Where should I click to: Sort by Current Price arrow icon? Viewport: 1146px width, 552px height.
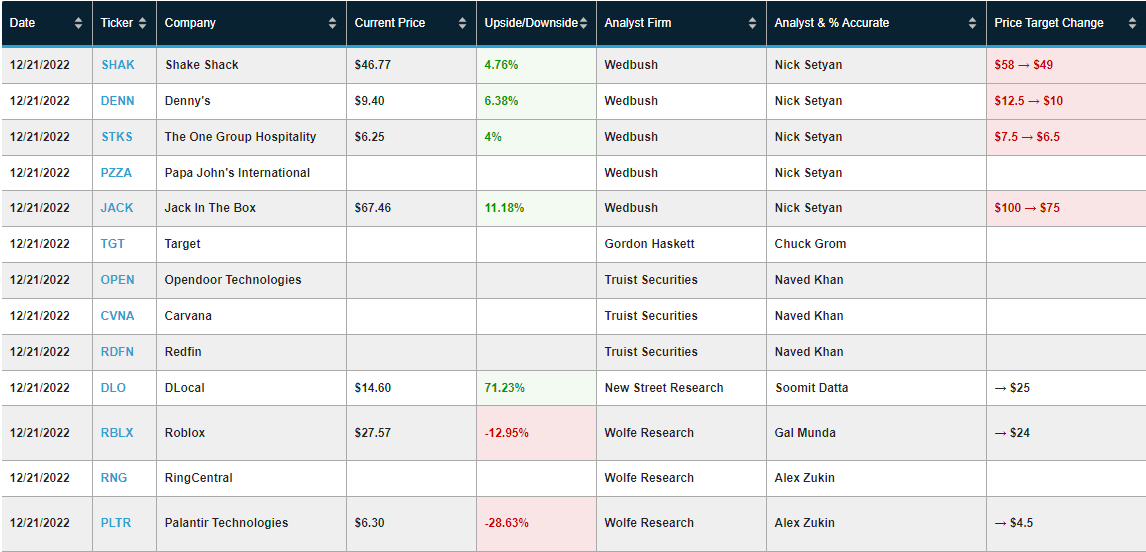coord(462,23)
